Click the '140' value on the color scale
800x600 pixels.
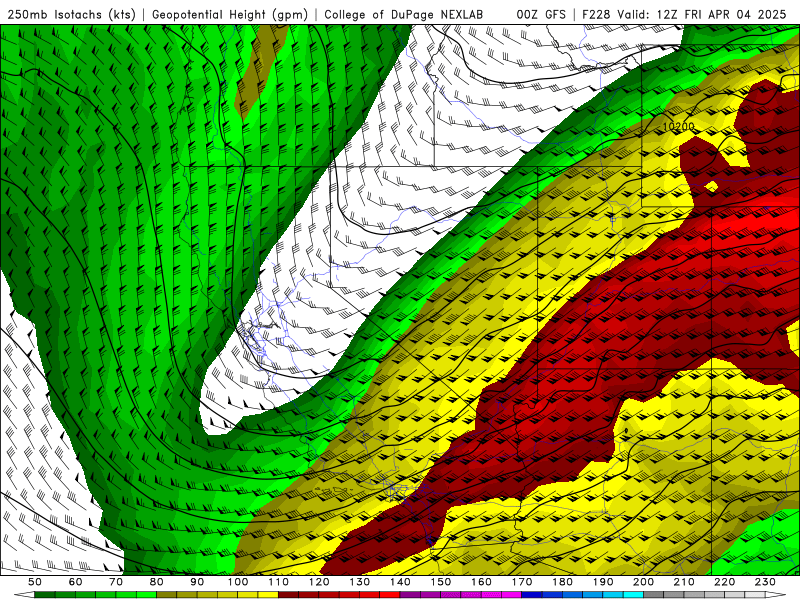coord(400,582)
